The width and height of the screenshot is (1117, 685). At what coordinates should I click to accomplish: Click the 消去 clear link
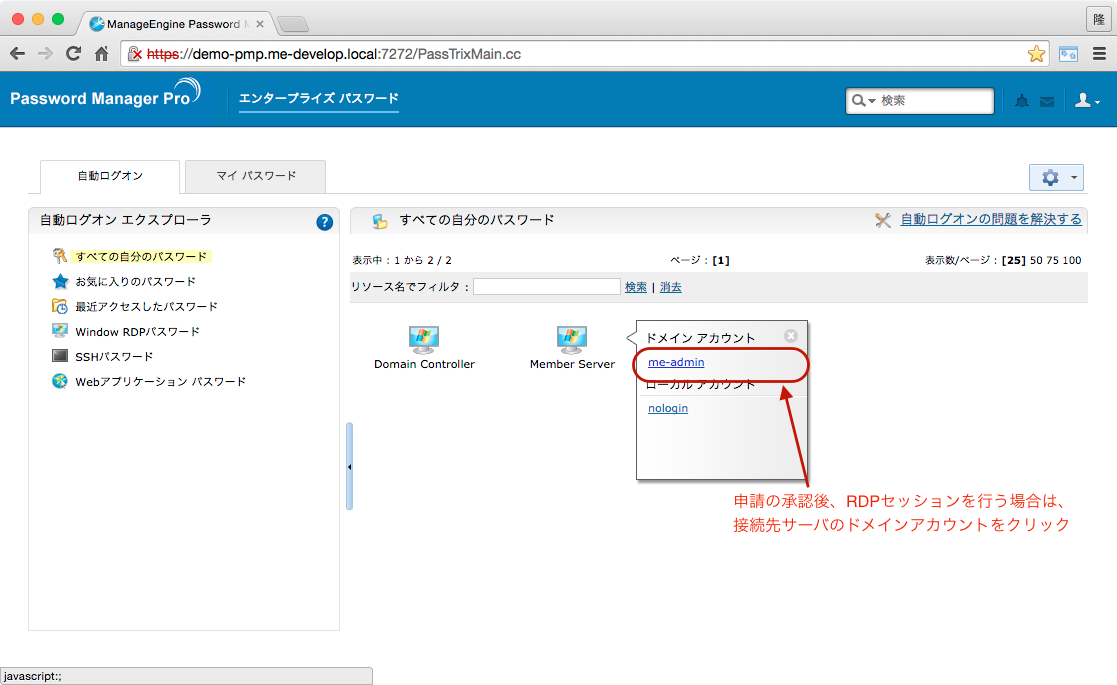point(670,287)
